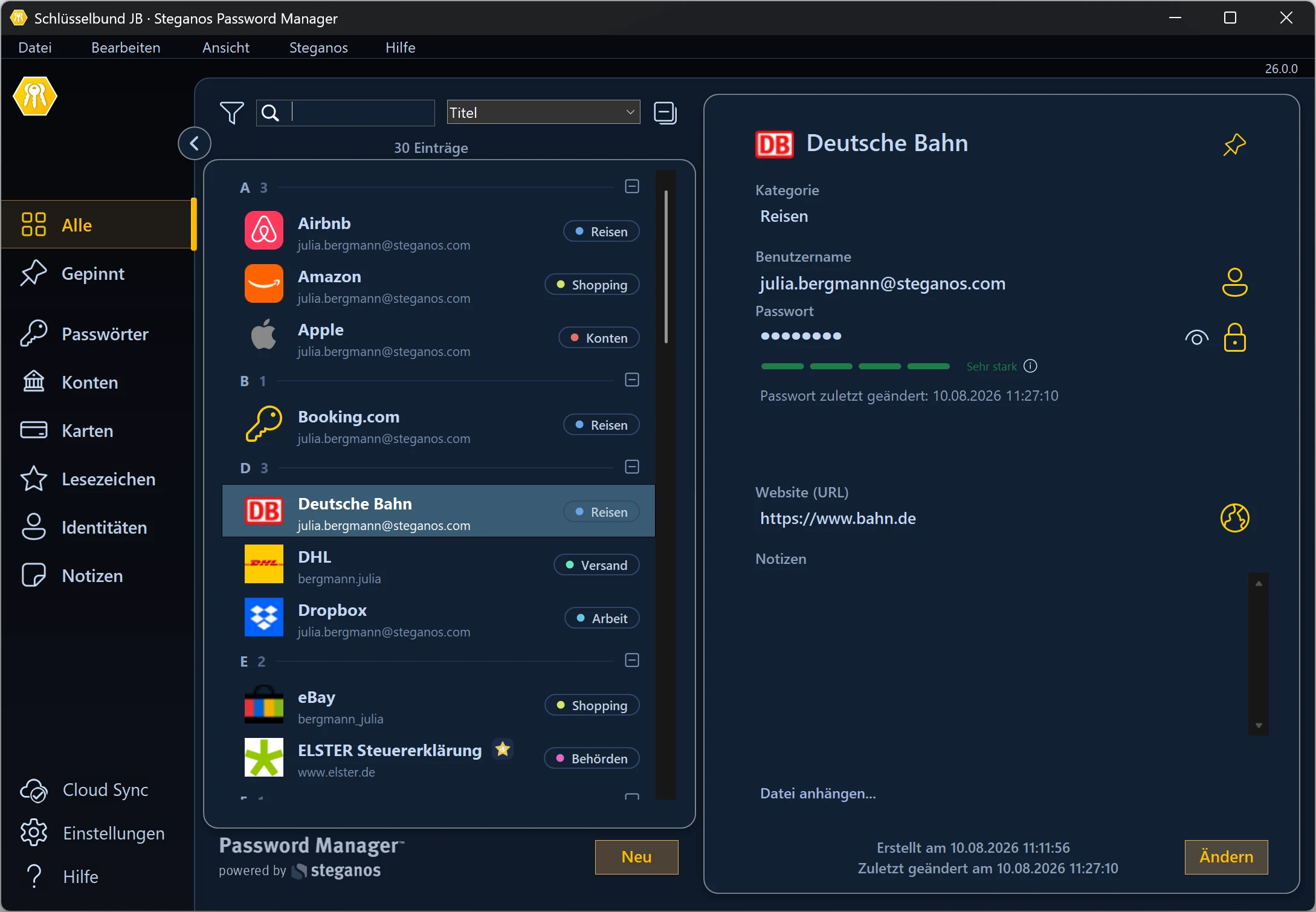Image resolution: width=1316 pixels, height=912 pixels.
Task: Click the Amazon entry logo
Action: coord(263,283)
